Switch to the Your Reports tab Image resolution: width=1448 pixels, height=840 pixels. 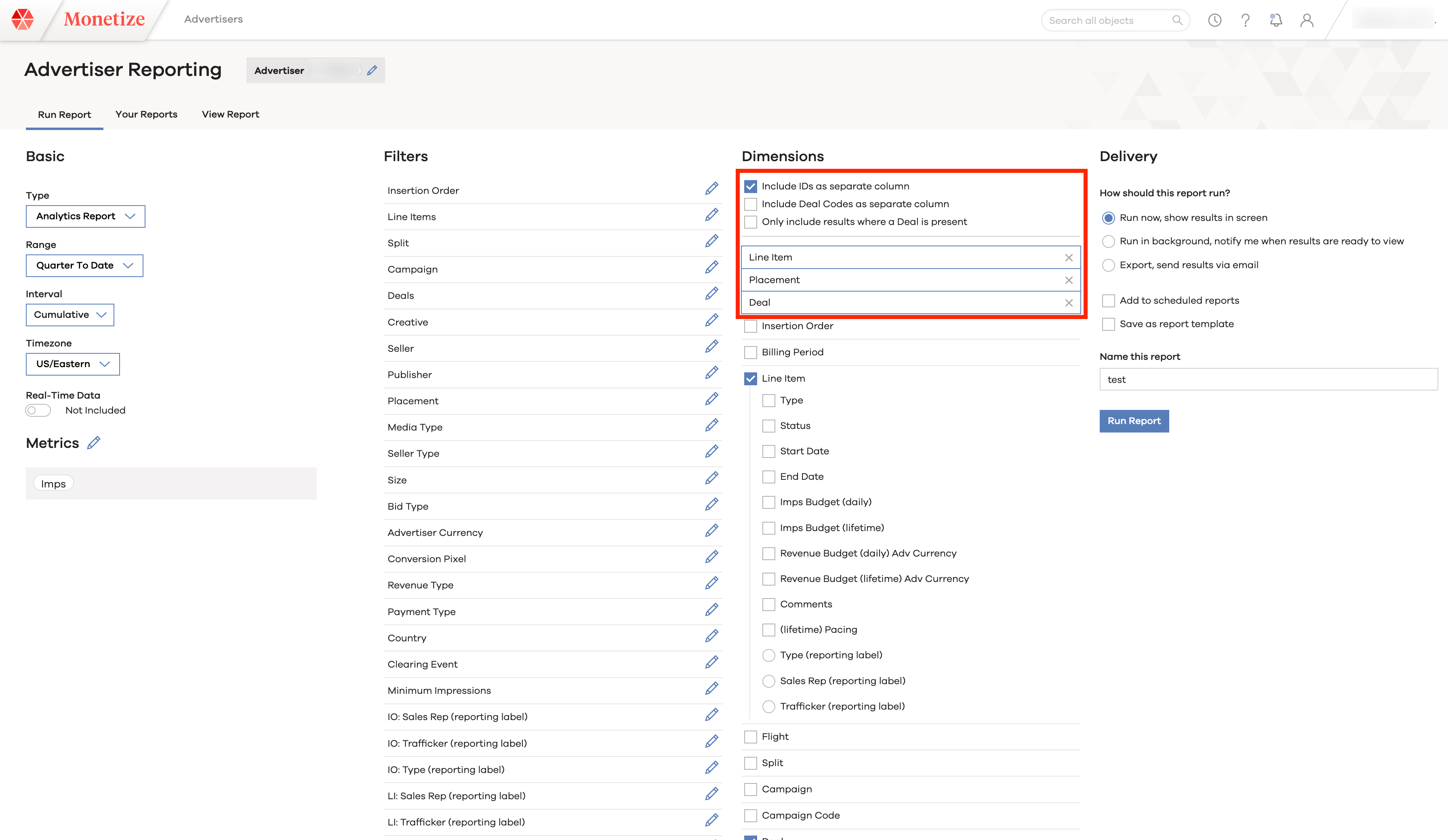coord(146,114)
